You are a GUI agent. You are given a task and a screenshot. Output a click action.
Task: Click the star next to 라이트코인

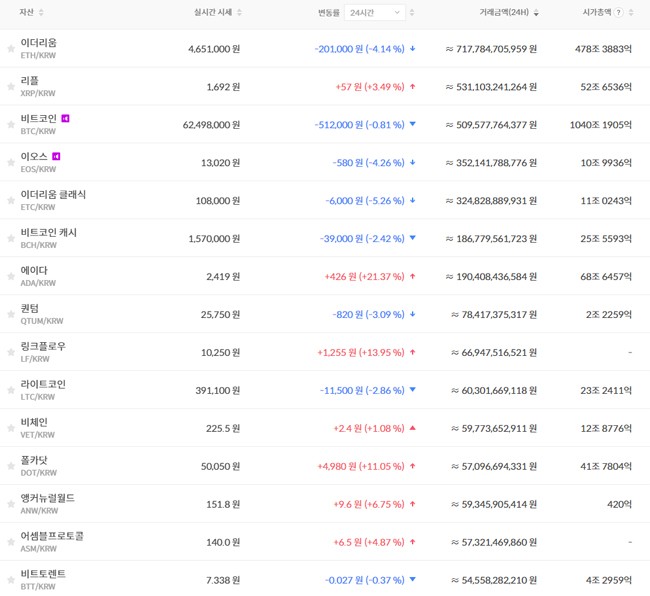11,390
